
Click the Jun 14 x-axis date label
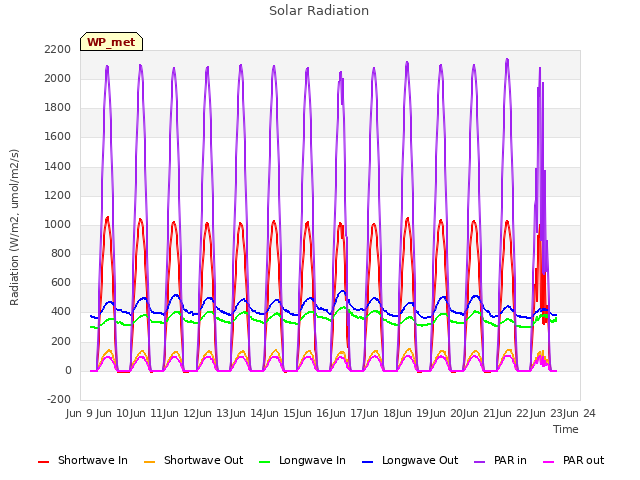click(x=247, y=413)
